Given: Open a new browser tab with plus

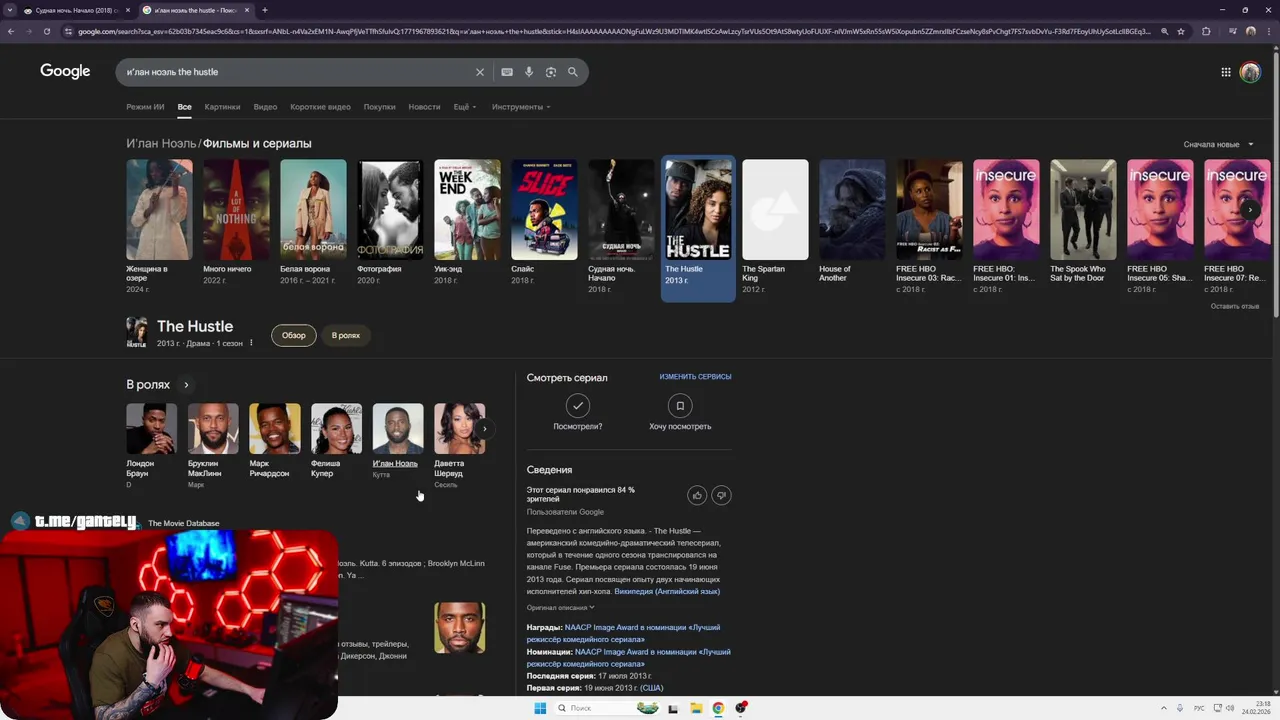Looking at the screenshot, I should tap(265, 10).
